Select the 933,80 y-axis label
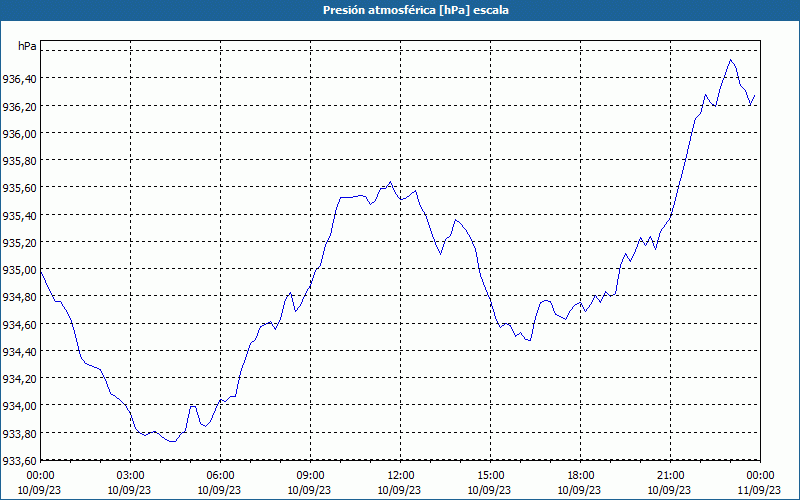800x500 pixels. click(x=19, y=433)
